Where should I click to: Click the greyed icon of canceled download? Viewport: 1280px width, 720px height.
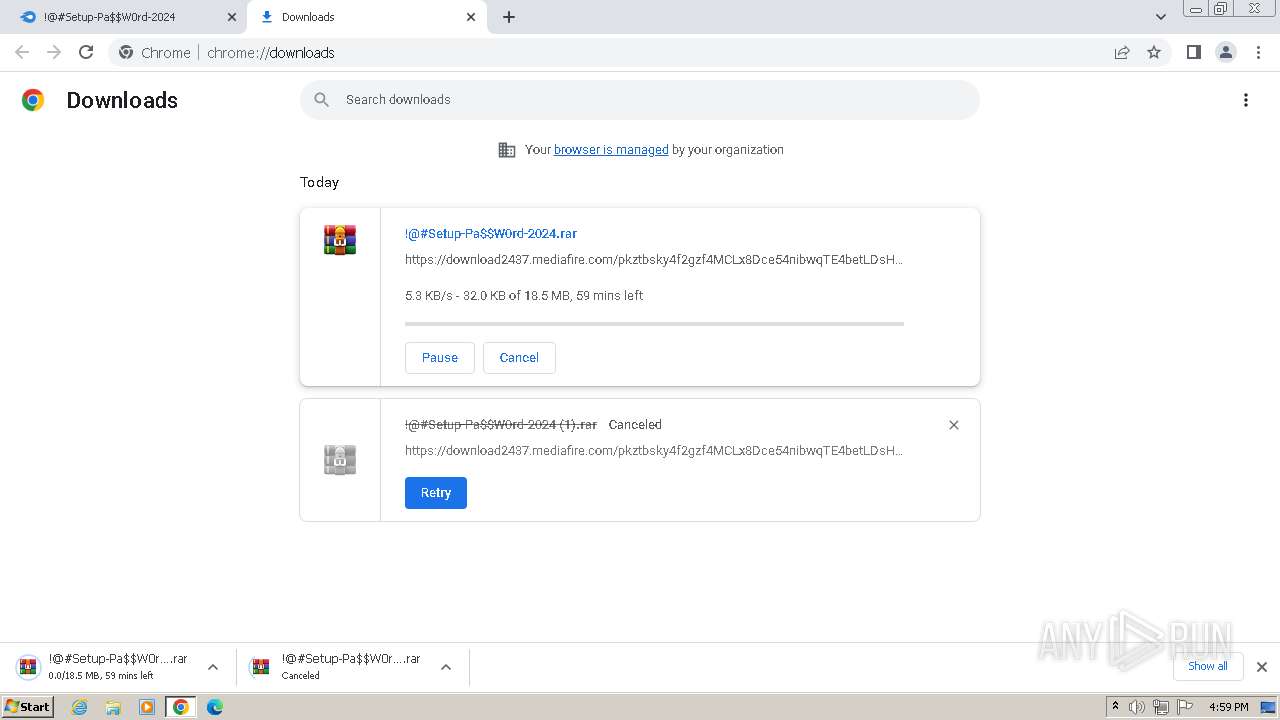coord(340,460)
